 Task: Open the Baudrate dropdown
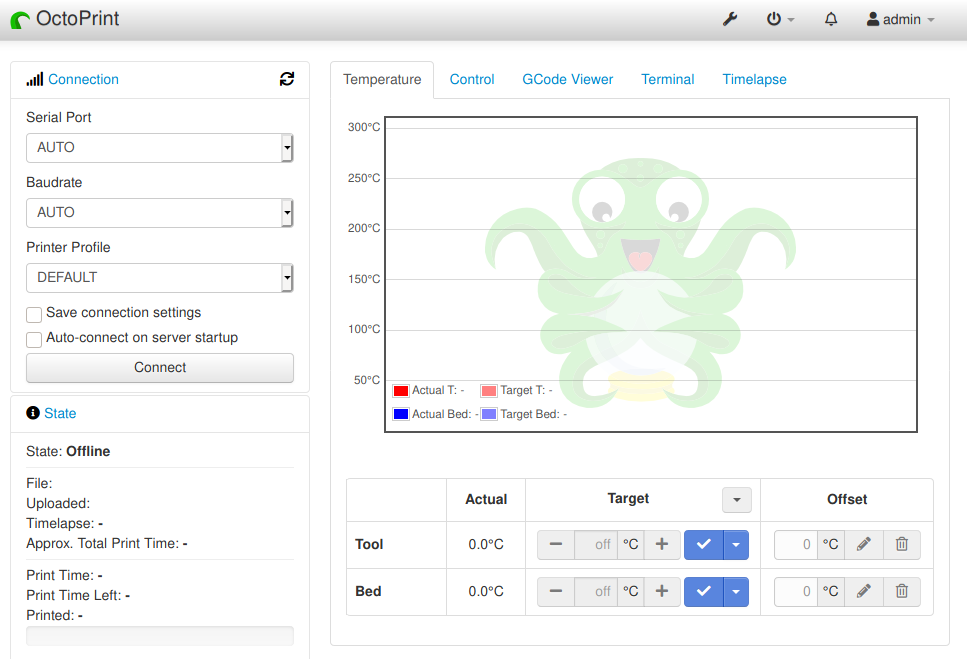(160, 213)
